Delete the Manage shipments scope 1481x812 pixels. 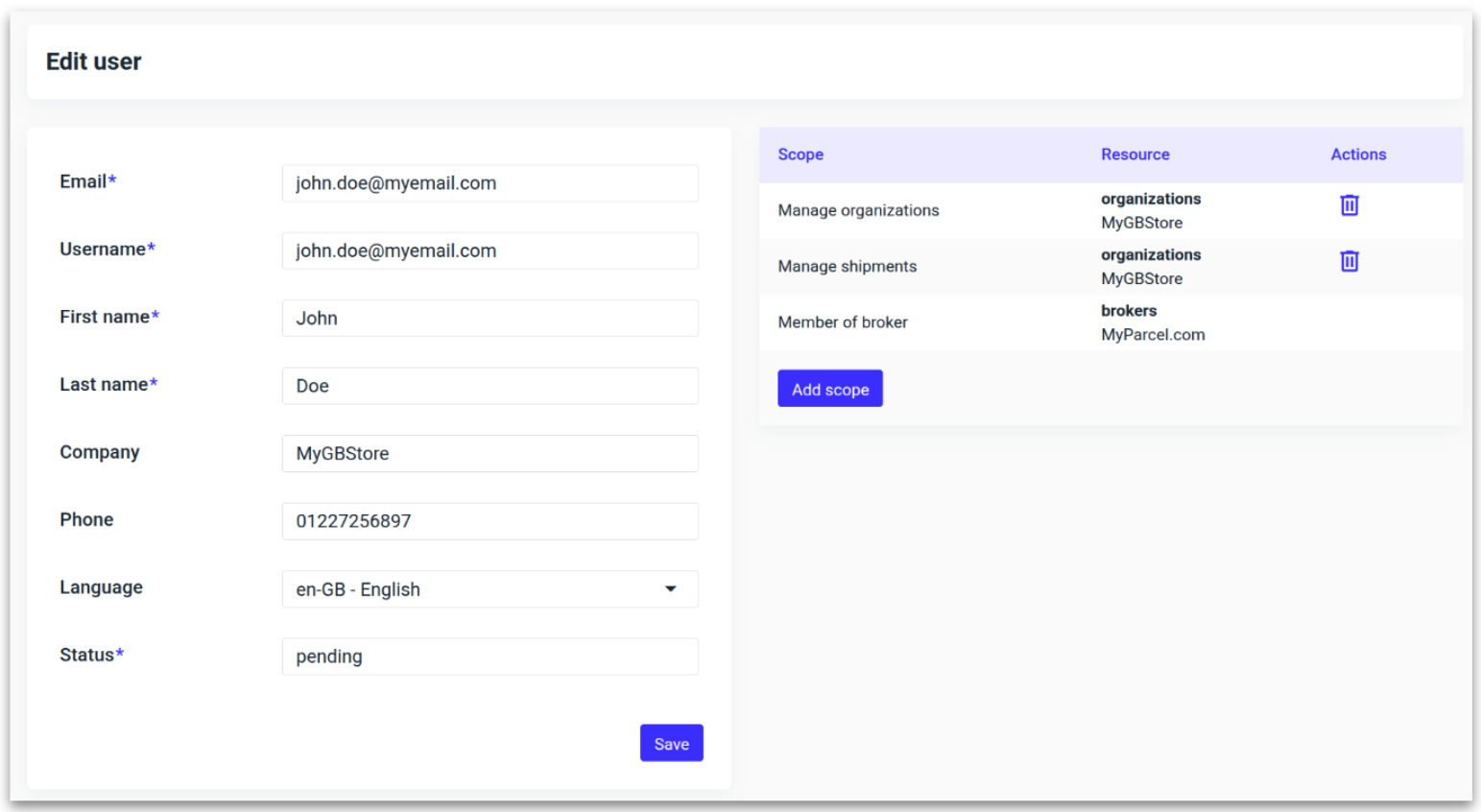[1349, 261]
